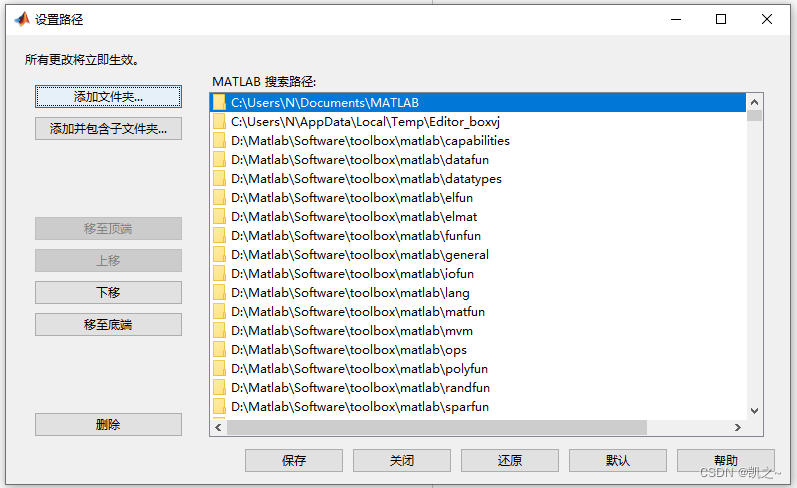Click folder icon beside ops path
The width and height of the screenshot is (797, 488).
click(219, 350)
